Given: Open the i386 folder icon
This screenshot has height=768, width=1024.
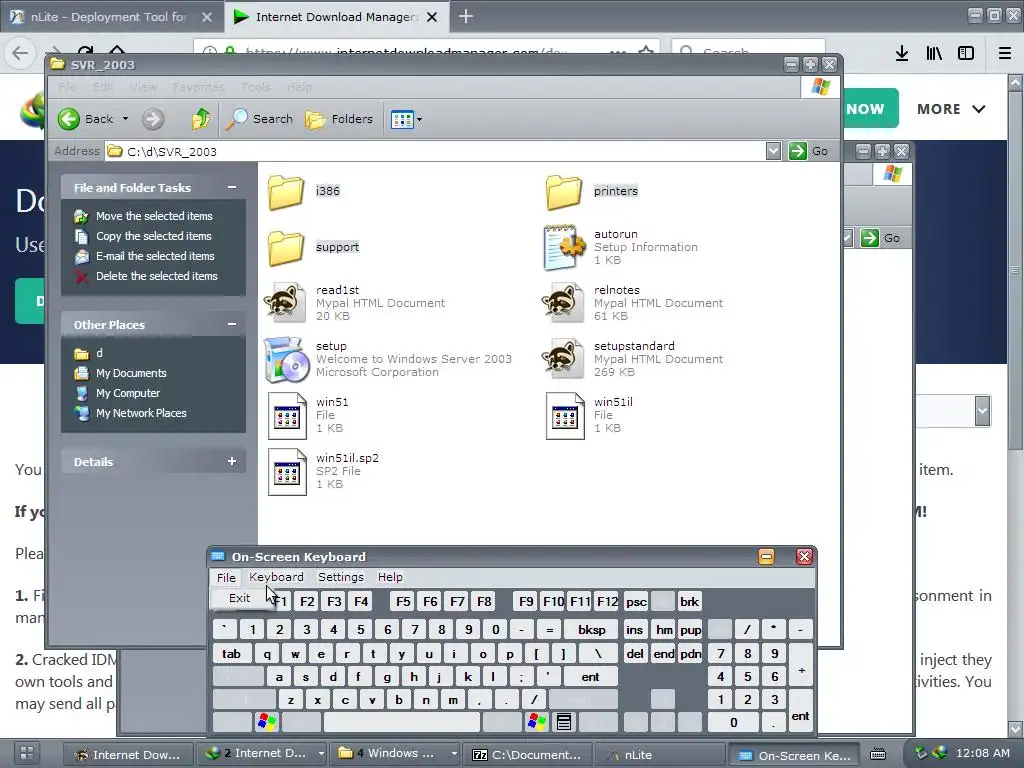Looking at the screenshot, I should click(x=285, y=191).
